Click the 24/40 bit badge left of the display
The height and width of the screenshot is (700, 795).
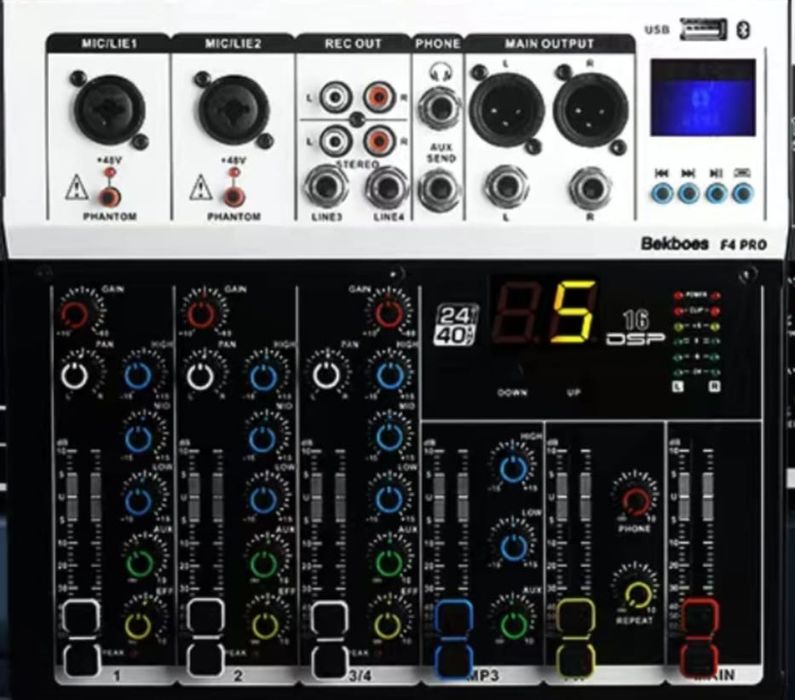tap(455, 325)
